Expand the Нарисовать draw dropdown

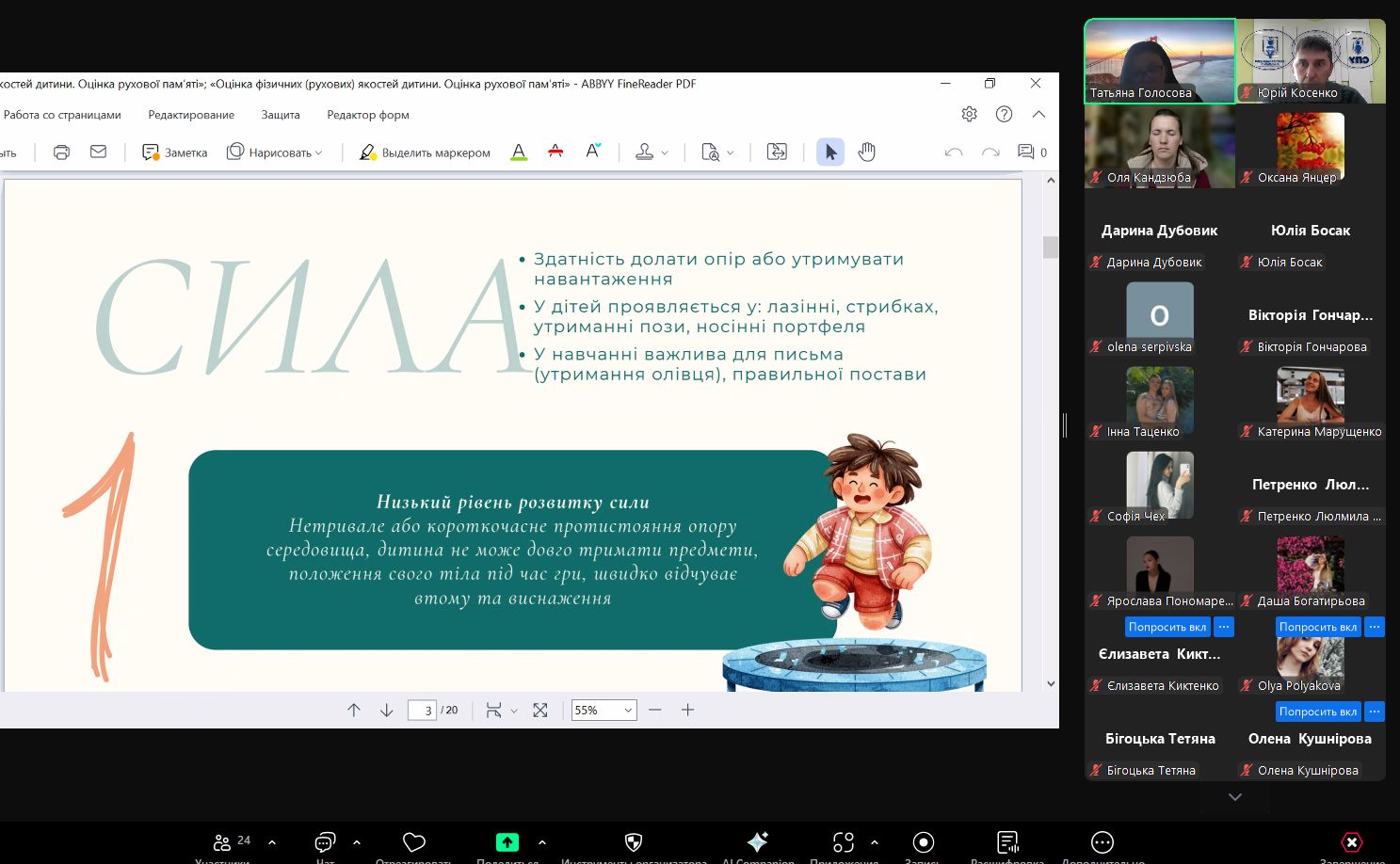tap(275, 152)
